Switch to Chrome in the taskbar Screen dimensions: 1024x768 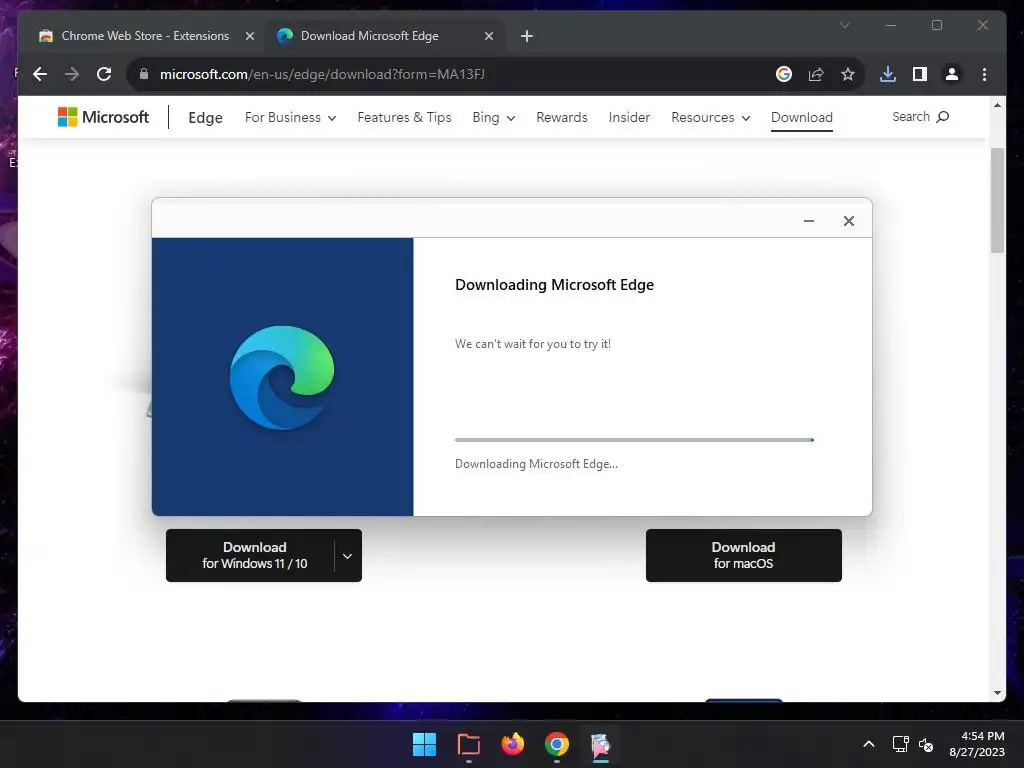556,744
